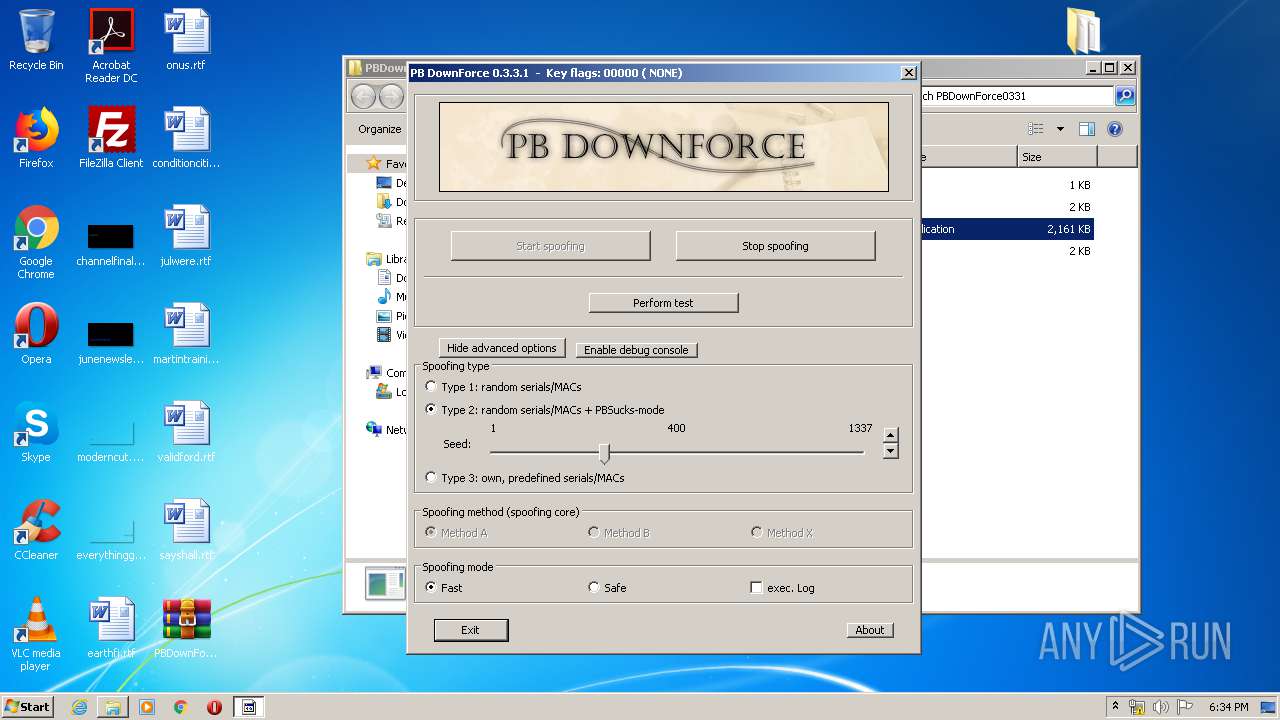Click Enable debug console button
The image size is (1280, 720).
tap(636, 350)
